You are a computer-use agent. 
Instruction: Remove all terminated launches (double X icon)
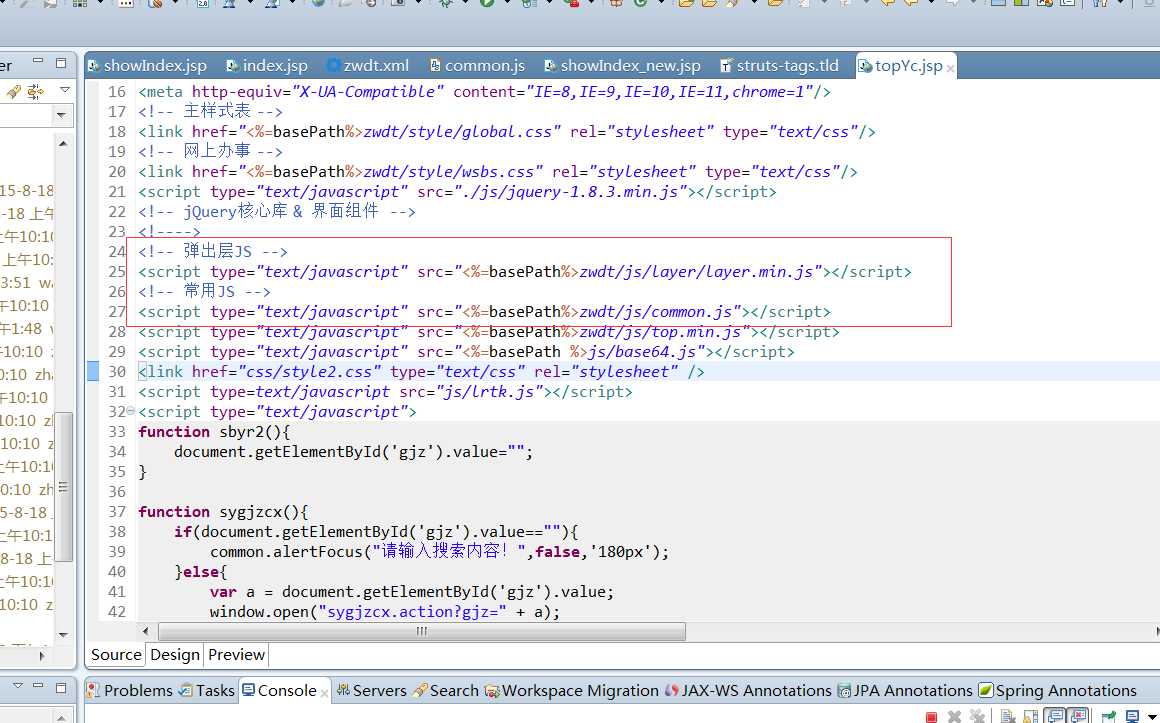pyautogui.click(x=977, y=717)
